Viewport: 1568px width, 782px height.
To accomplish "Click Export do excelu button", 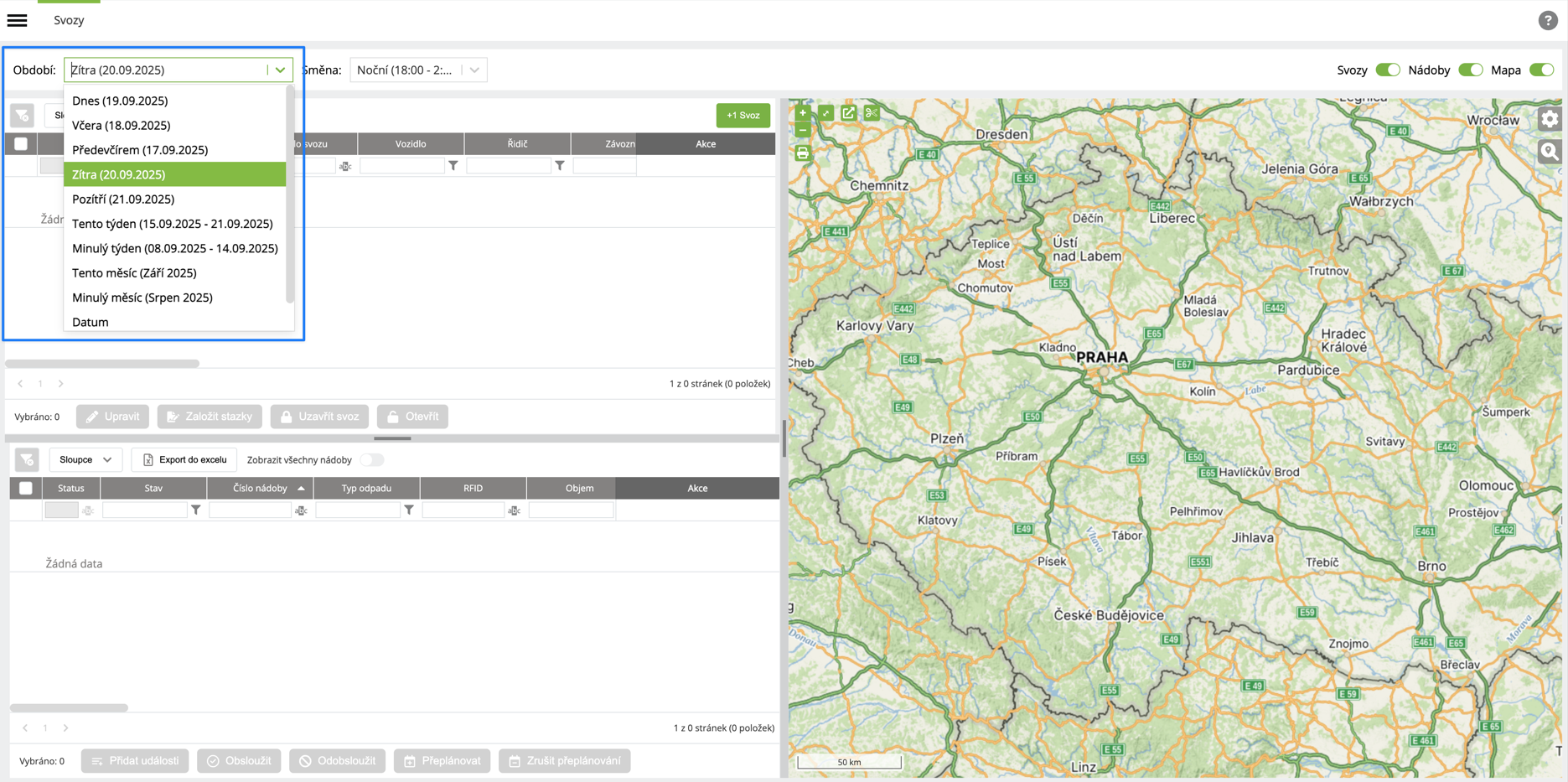I will [184, 459].
